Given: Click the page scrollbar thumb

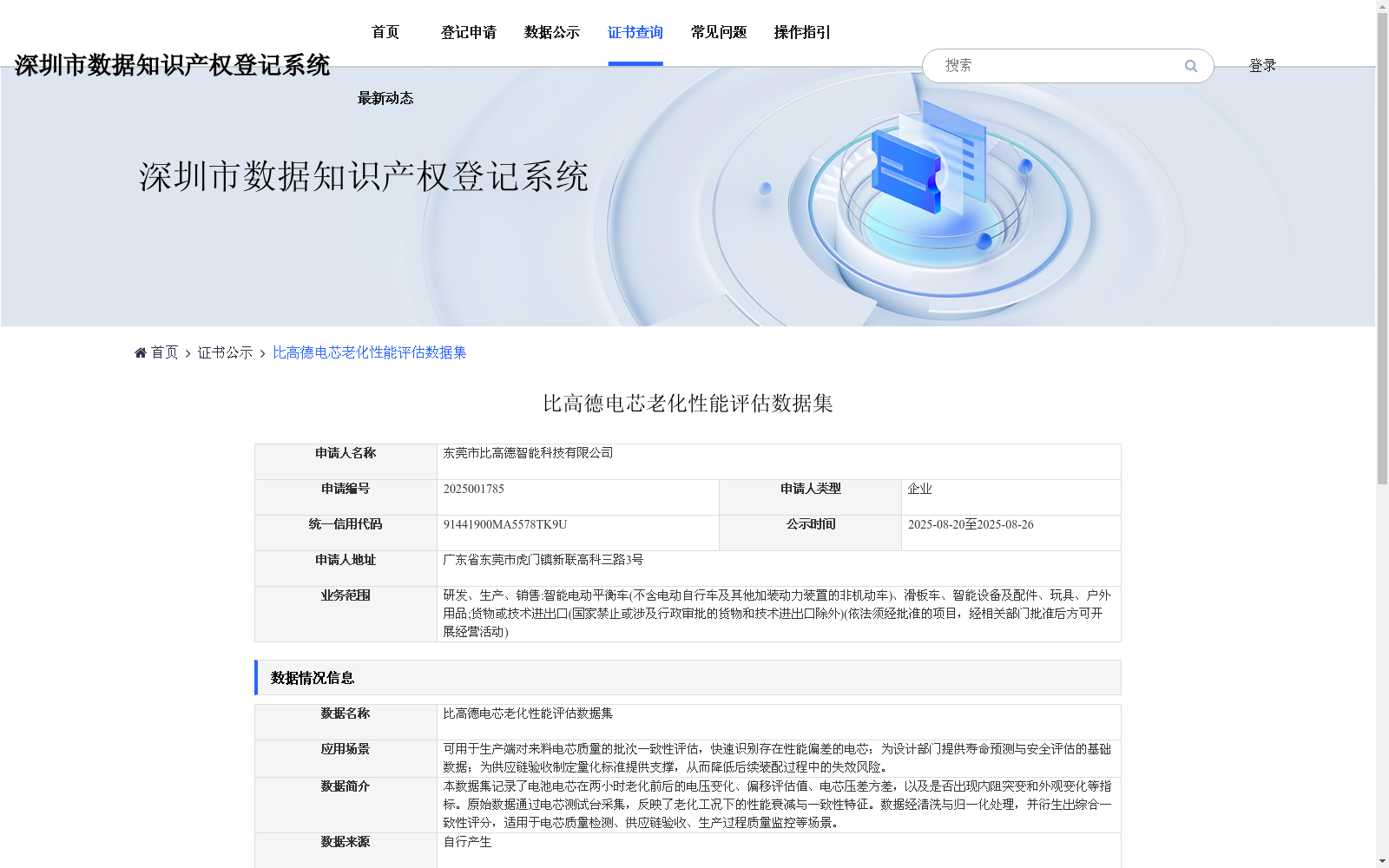Looking at the screenshot, I should click(1382, 248).
